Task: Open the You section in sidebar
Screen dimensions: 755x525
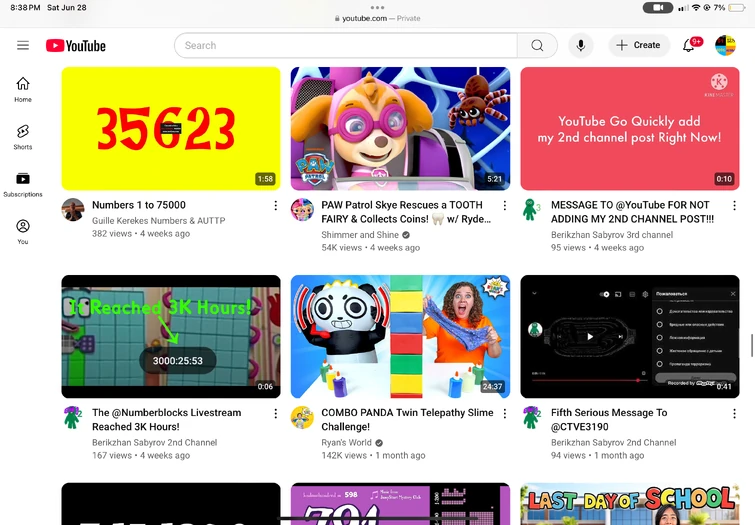Action: [23, 232]
